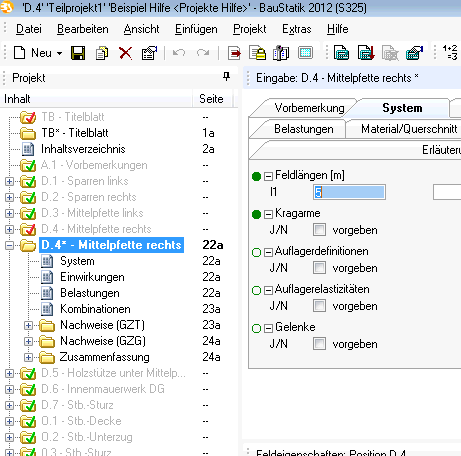Click the 1+2=3 calculation icon
This screenshot has height=456, width=461.
(x=450, y=53)
